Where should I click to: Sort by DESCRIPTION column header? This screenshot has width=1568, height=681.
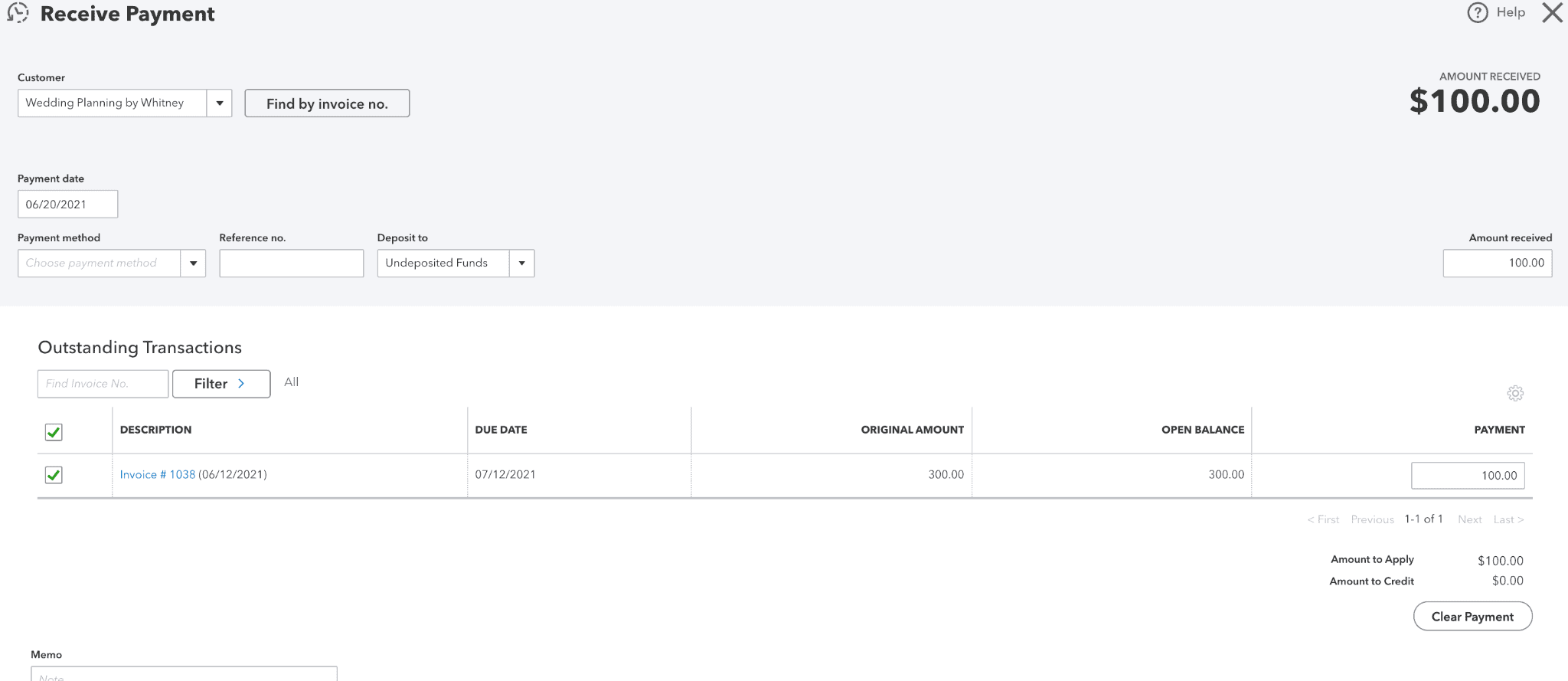pyautogui.click(x=155, y=430)
